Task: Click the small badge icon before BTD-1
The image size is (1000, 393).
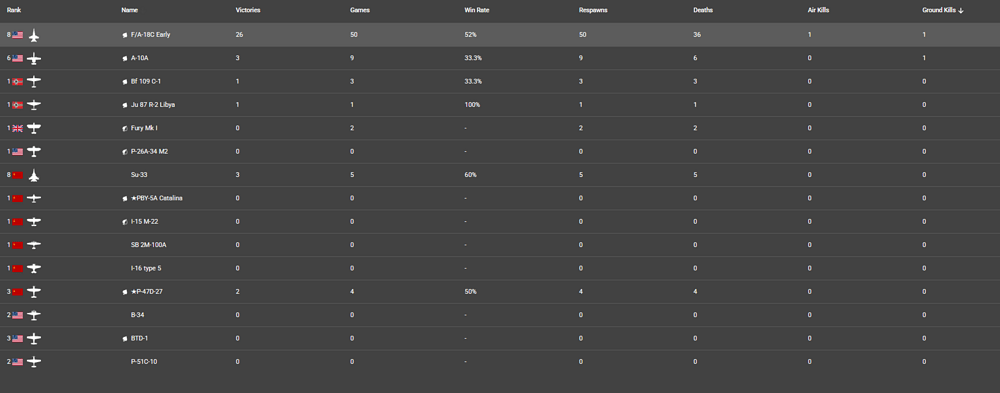Action: tap(125, 339)
